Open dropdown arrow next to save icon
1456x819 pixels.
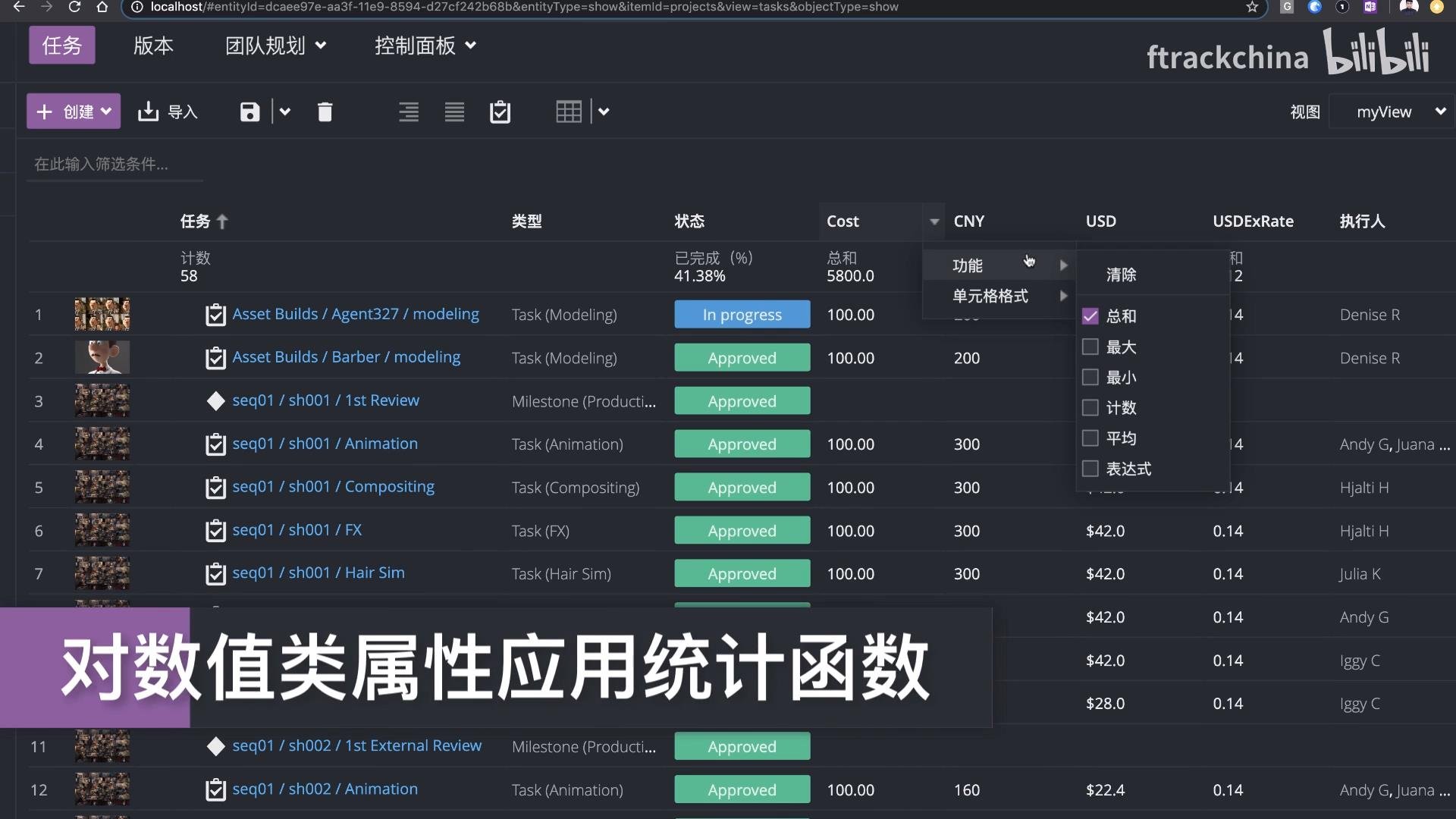(285, 111)
